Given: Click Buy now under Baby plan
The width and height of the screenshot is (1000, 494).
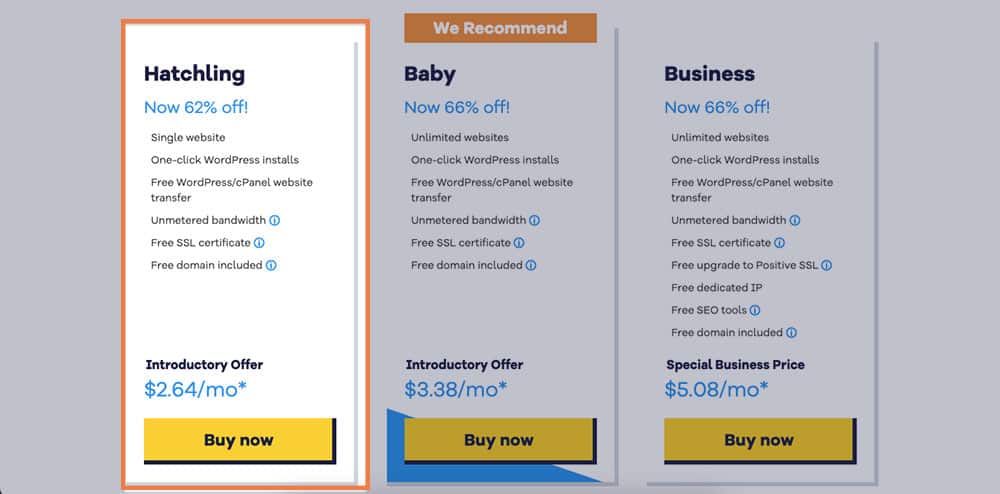Looking at the screenshot, I should click(499, 440).
